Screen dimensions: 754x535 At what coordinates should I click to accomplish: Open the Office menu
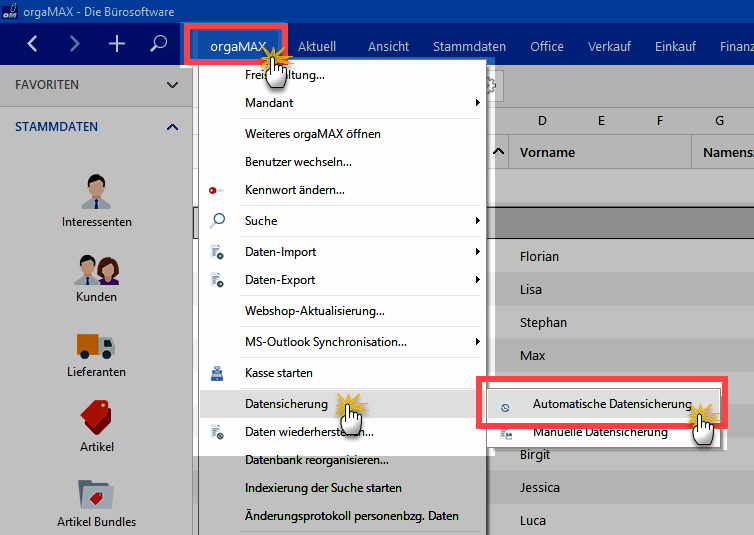pyautogui.click(x=547, y=47)
